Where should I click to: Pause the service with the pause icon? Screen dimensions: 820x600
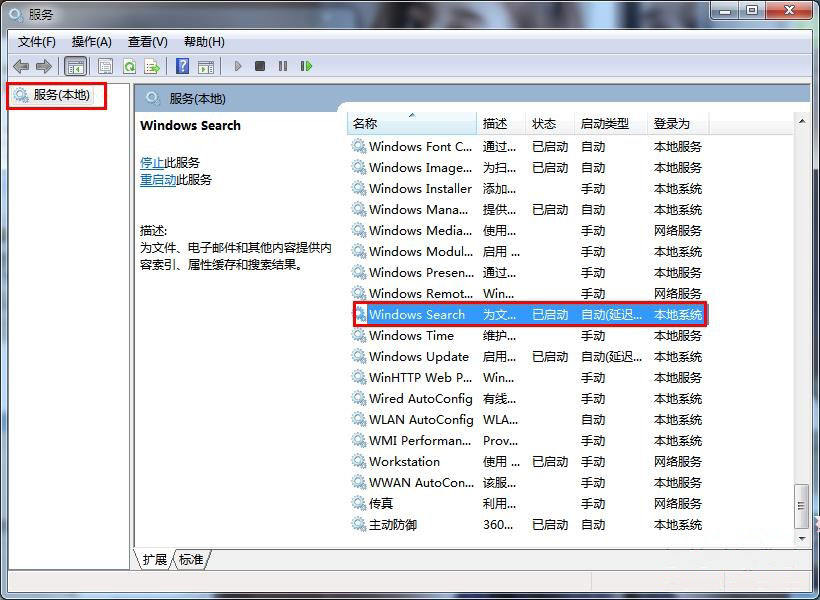283,66
